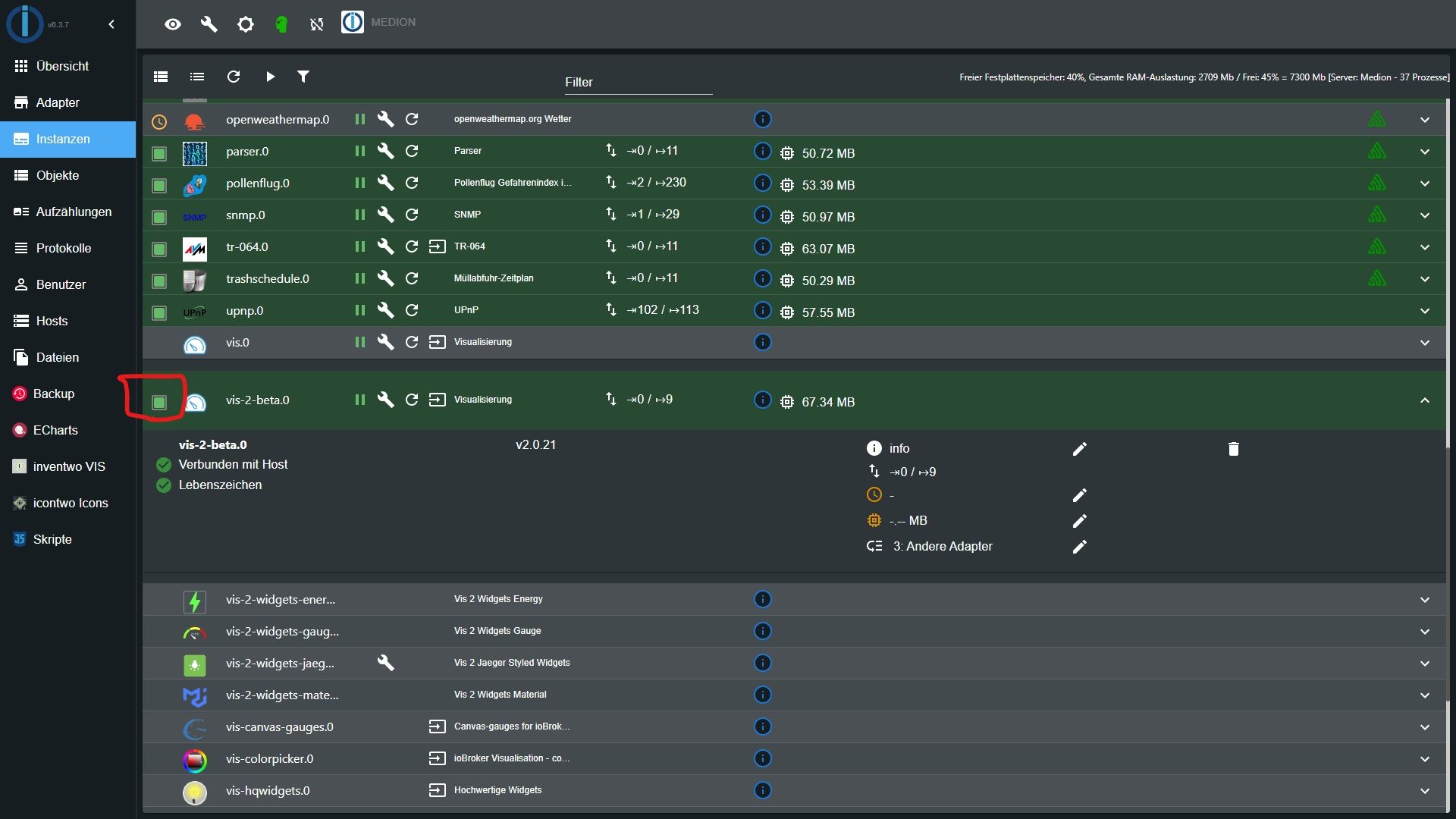
Task: Expand the vis-colorpicker.0 row
Action: click(x=1425, y=759)
